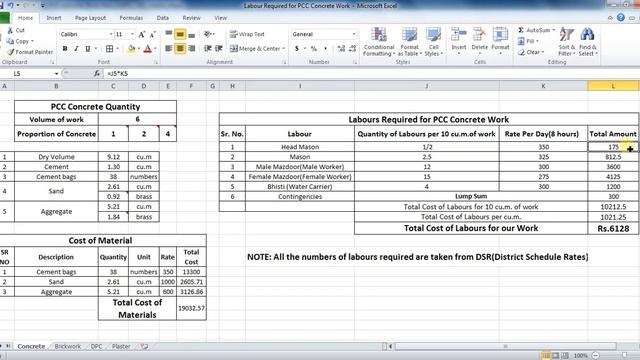Click the Borders icon
The height and width of the screenshot is (360, 640).
pos(109,49)
